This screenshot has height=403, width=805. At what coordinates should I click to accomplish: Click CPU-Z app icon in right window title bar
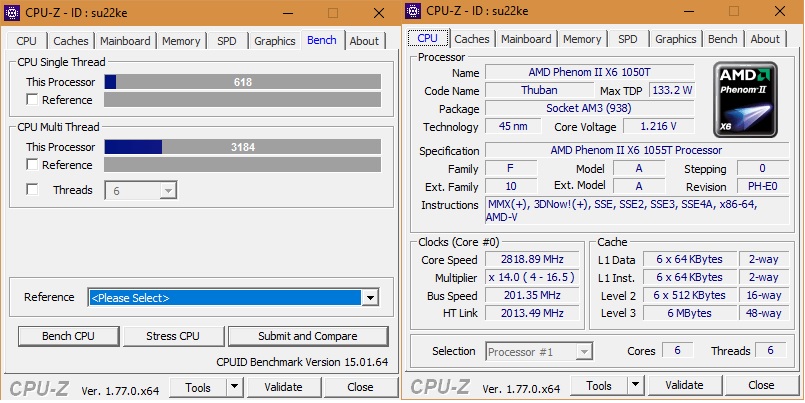413,10
